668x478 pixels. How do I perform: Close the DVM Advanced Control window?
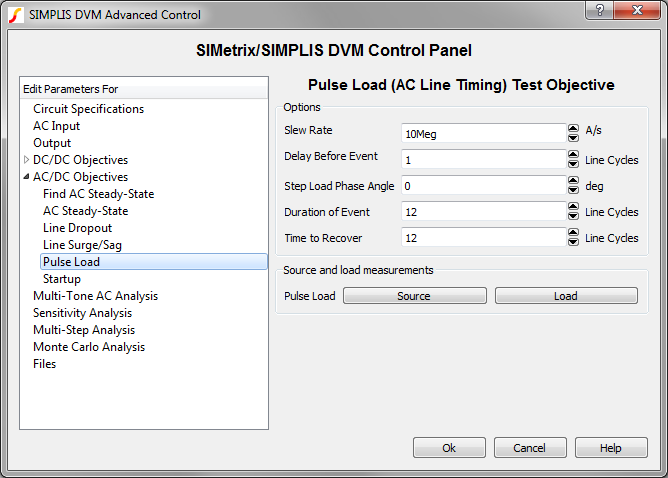(x=638, y=11)
